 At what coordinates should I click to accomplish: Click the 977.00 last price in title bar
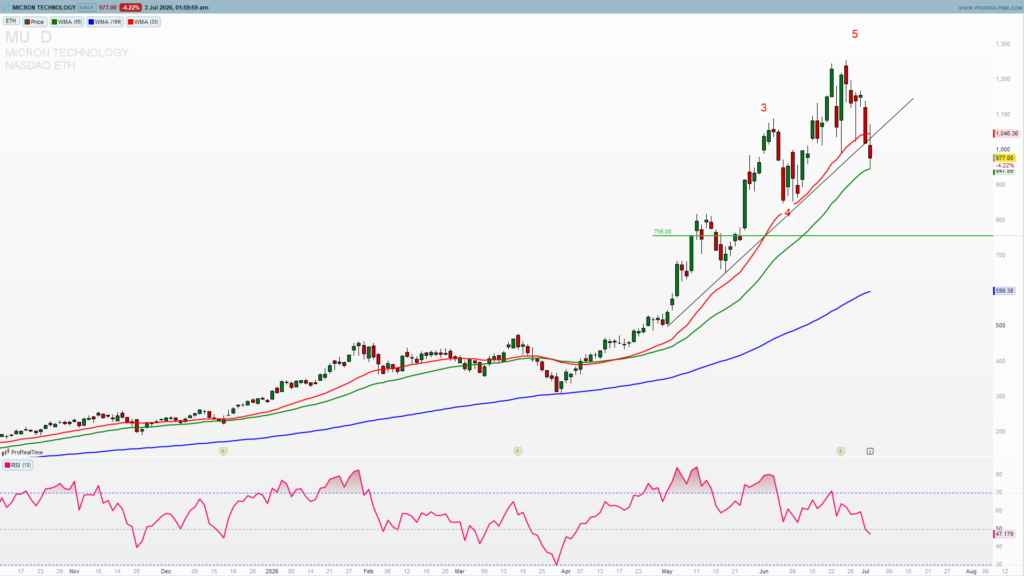(108, 7)
